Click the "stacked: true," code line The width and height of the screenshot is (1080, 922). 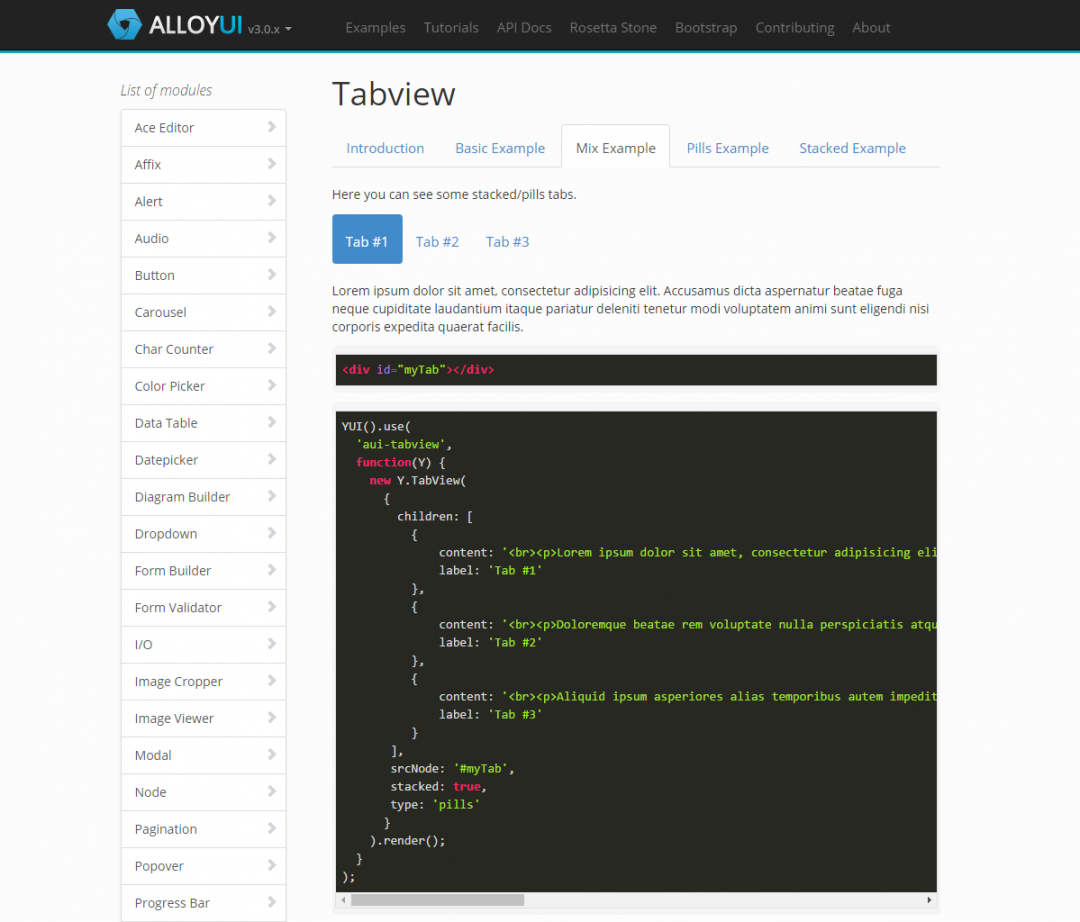pos(439,786)
